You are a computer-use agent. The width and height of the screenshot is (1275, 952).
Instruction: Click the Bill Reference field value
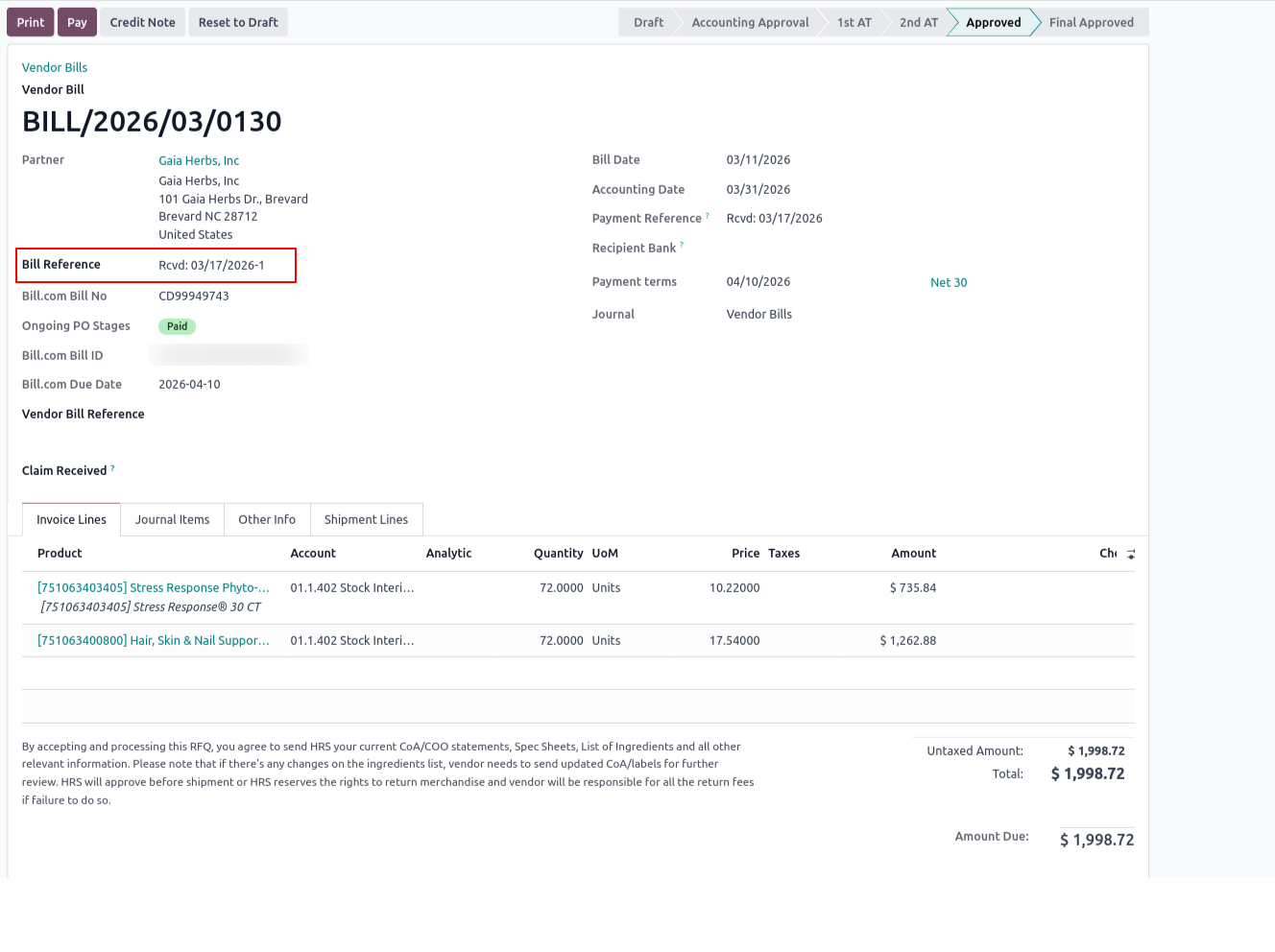coord(211,265)
